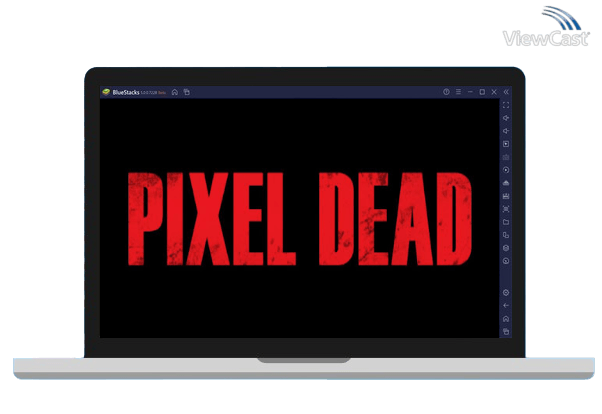Click the BlueStacks logo in the title bar
The height and width of the screenshot is (414, 602).
point(106,92)
